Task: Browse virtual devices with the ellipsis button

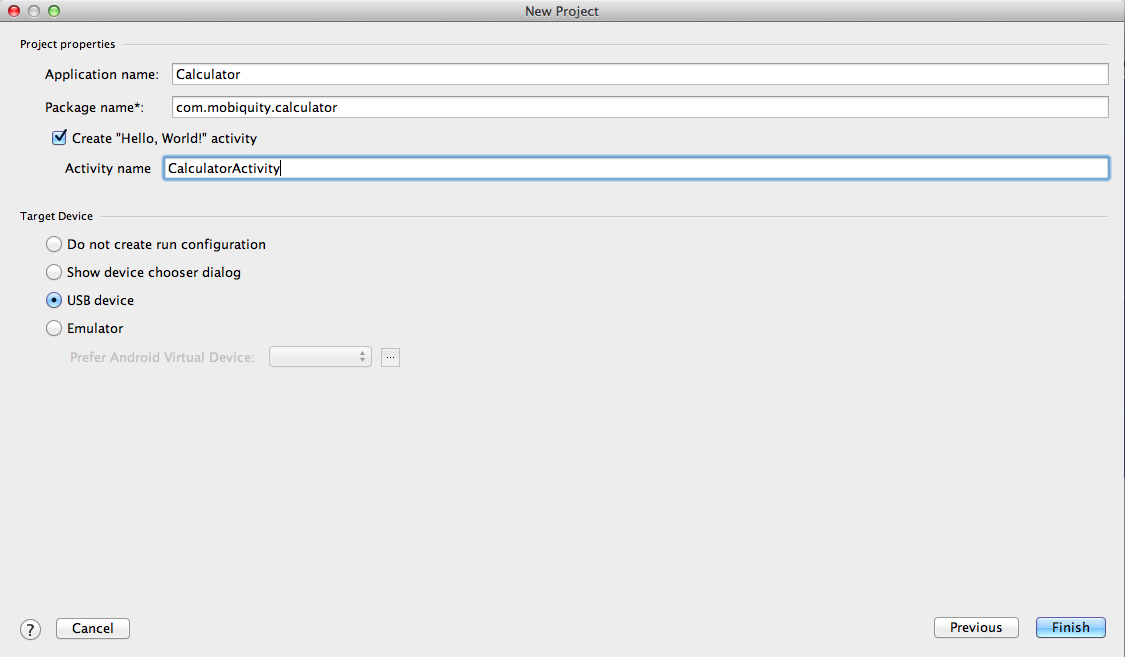Action: pyautogui.click(x=390, y=357)
